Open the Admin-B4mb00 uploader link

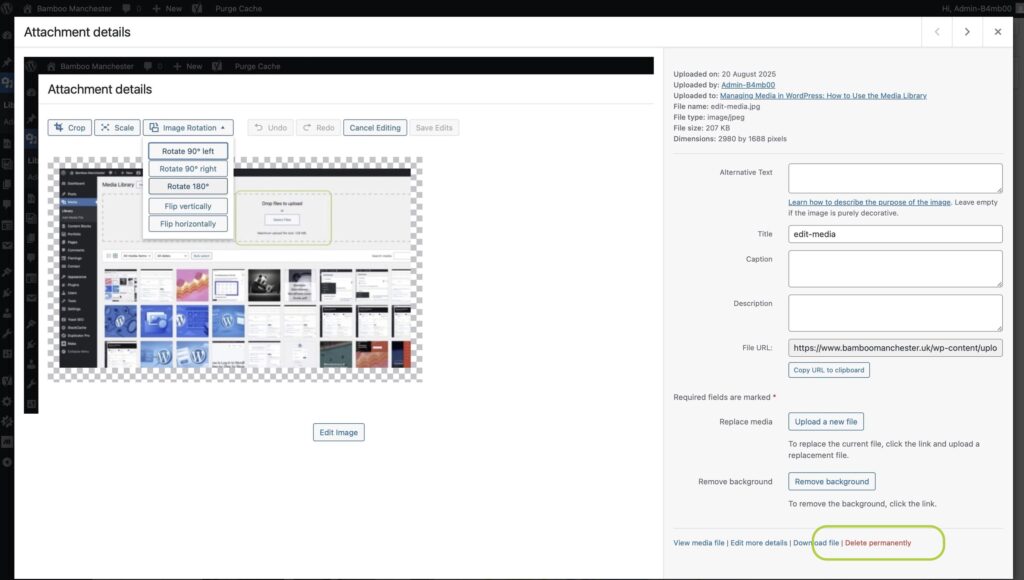[748, 85]
